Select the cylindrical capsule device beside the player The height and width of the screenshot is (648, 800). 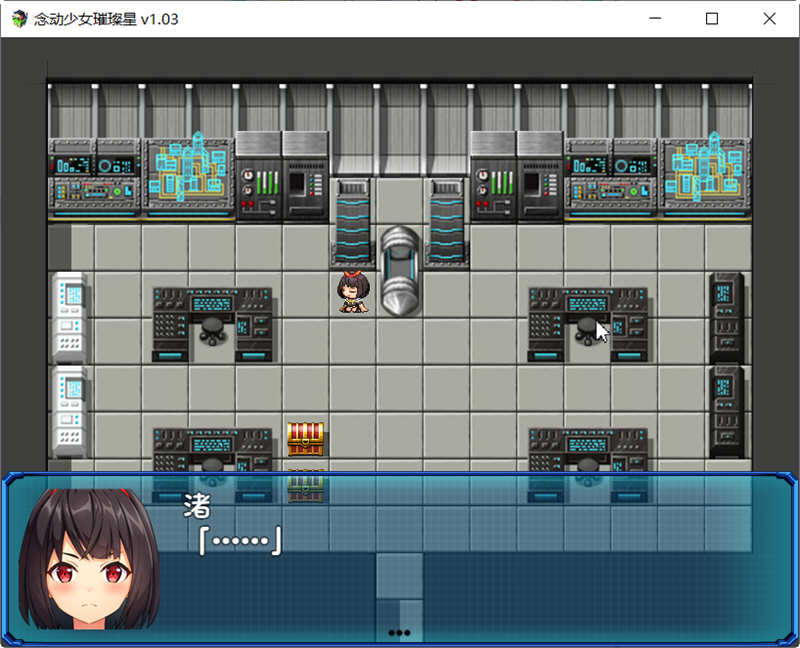point(398,270)
